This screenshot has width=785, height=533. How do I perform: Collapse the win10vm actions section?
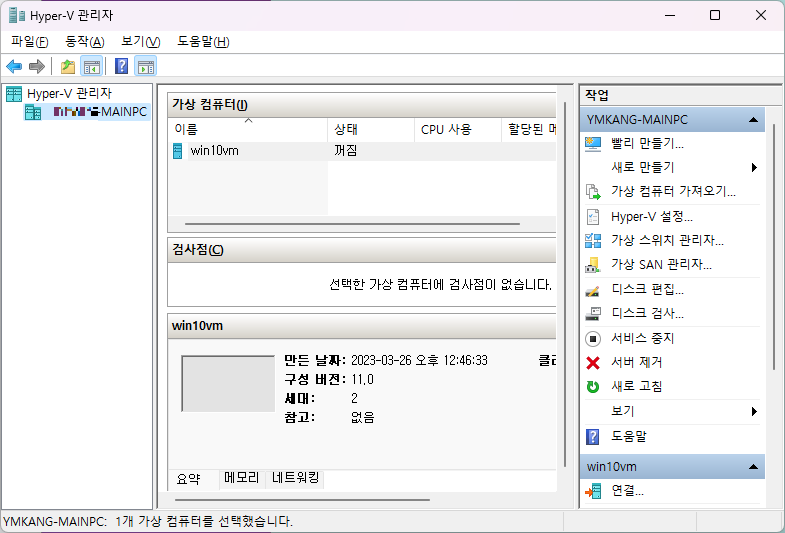pyautogui.click(x=753, y=467)
